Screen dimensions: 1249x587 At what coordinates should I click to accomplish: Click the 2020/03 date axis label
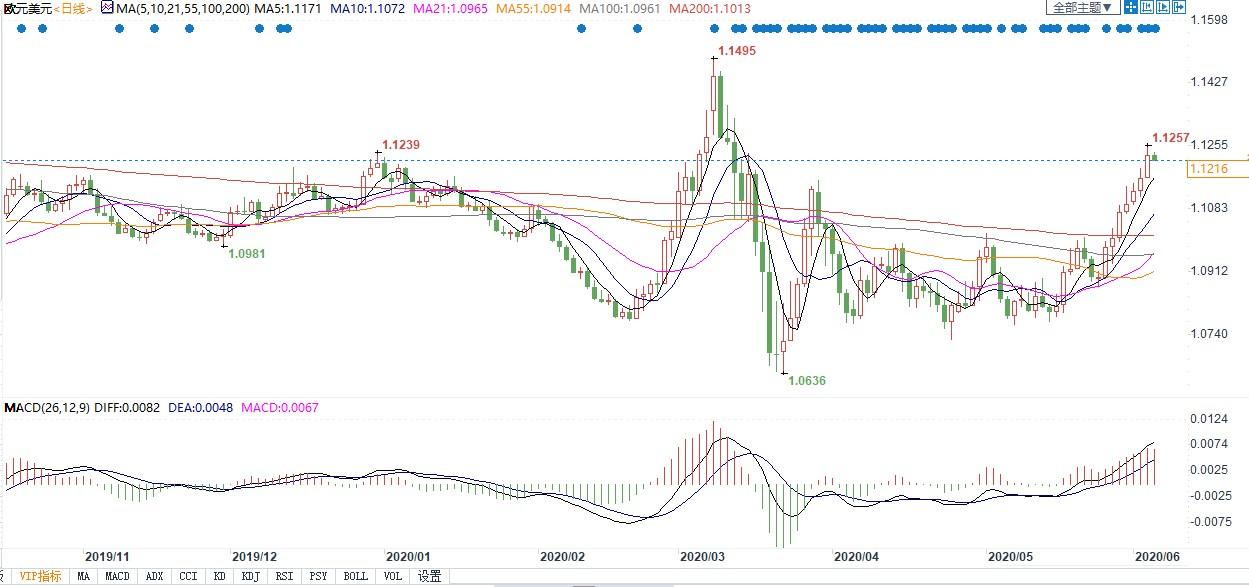click(703, 555)
